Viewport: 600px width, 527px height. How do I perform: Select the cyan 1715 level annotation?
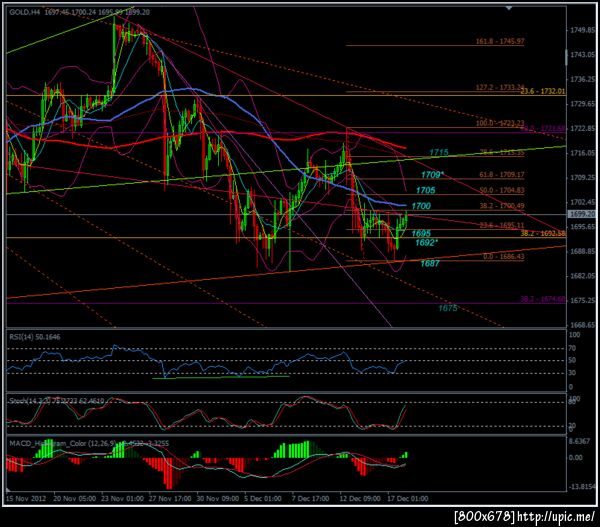(x=439, y=152)
